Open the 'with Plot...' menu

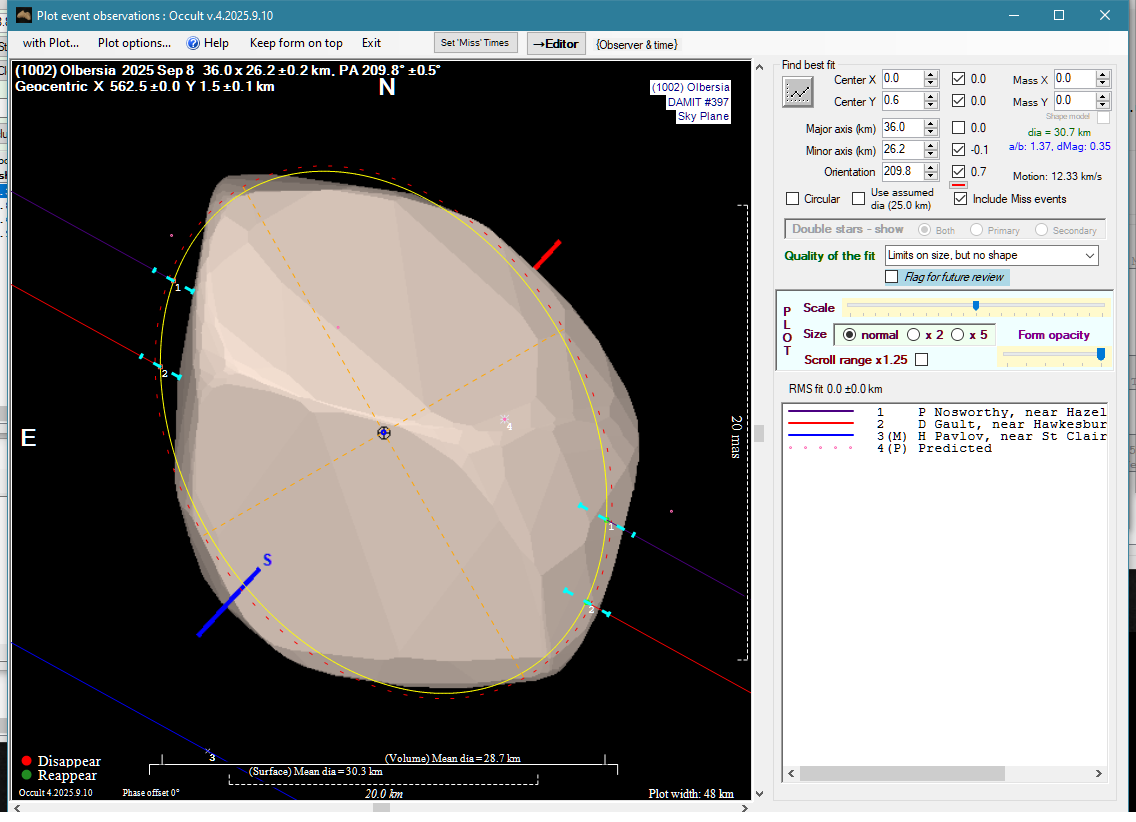click(x=51, y=43)
